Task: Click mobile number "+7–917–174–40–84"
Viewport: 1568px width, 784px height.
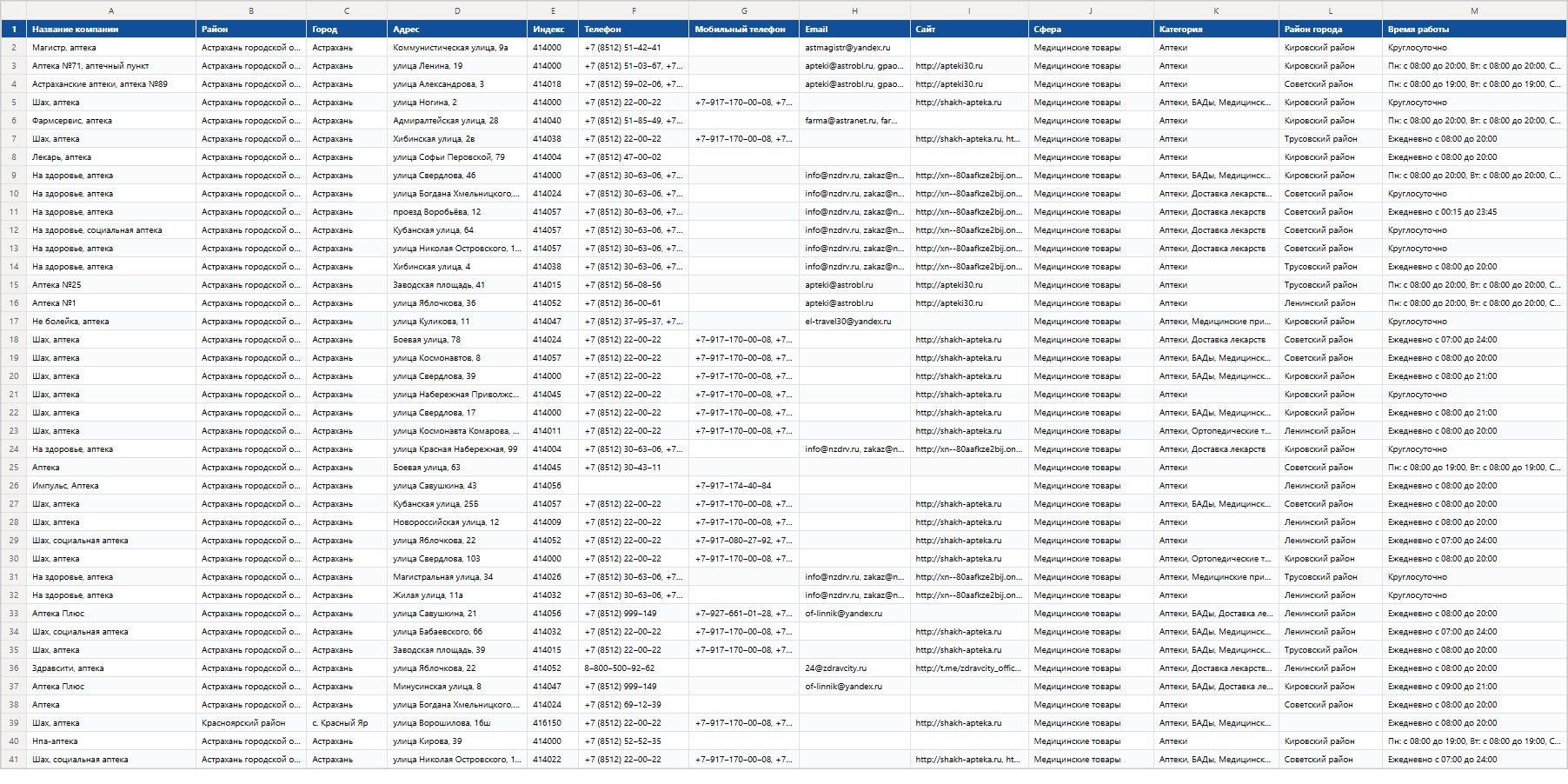Action: click(744, 486)
